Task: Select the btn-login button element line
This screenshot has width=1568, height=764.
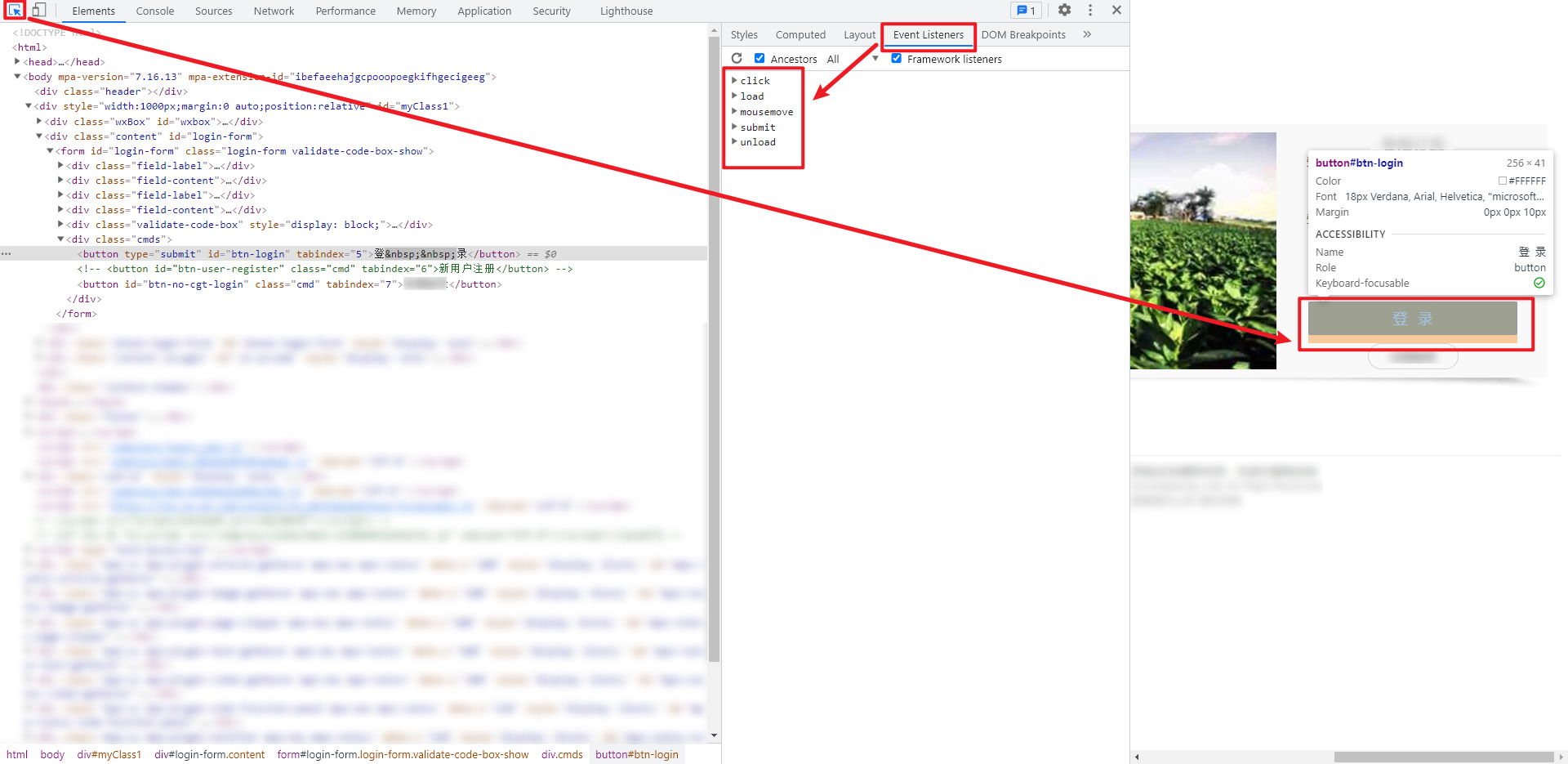Action: click(x=354, y=254)
